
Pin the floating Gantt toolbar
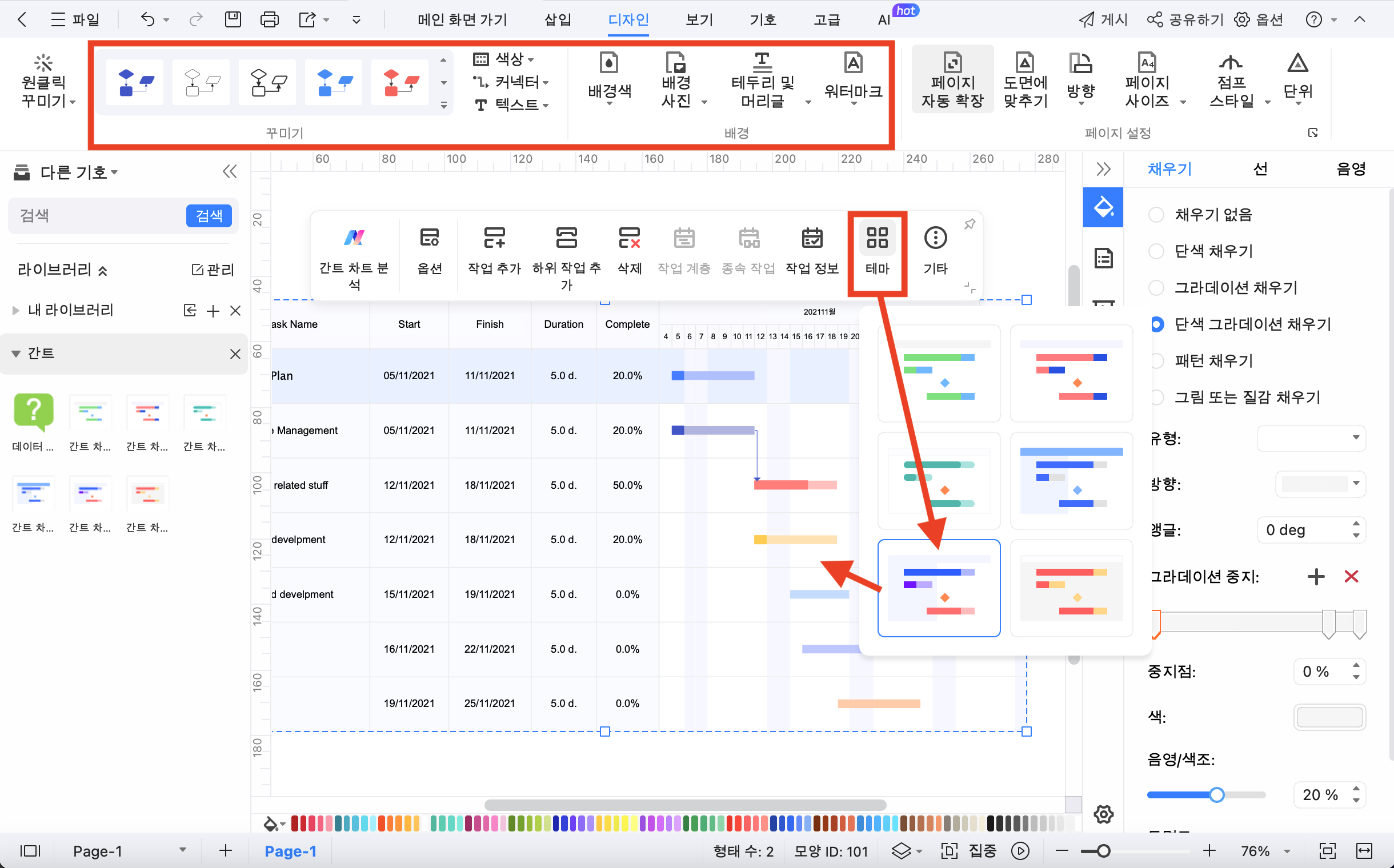click(x=970, y=224)
